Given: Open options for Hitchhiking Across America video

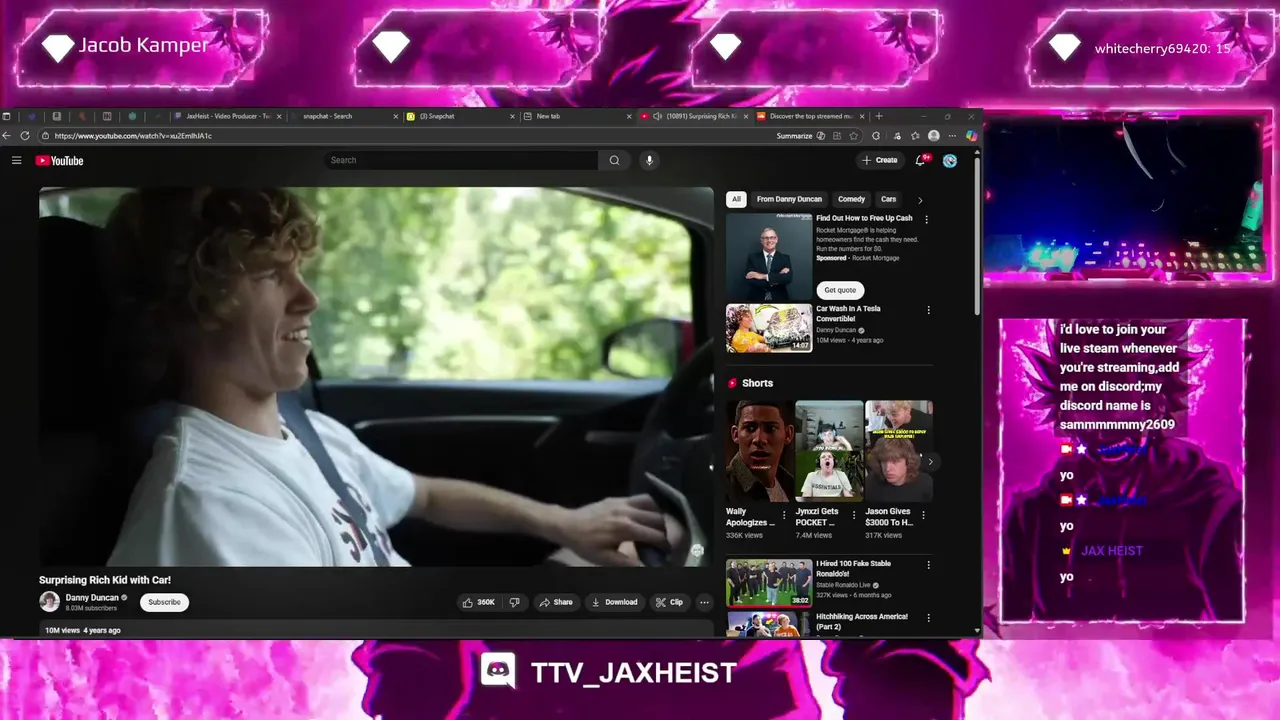Looking at the screenshot, I should (928, 618).
